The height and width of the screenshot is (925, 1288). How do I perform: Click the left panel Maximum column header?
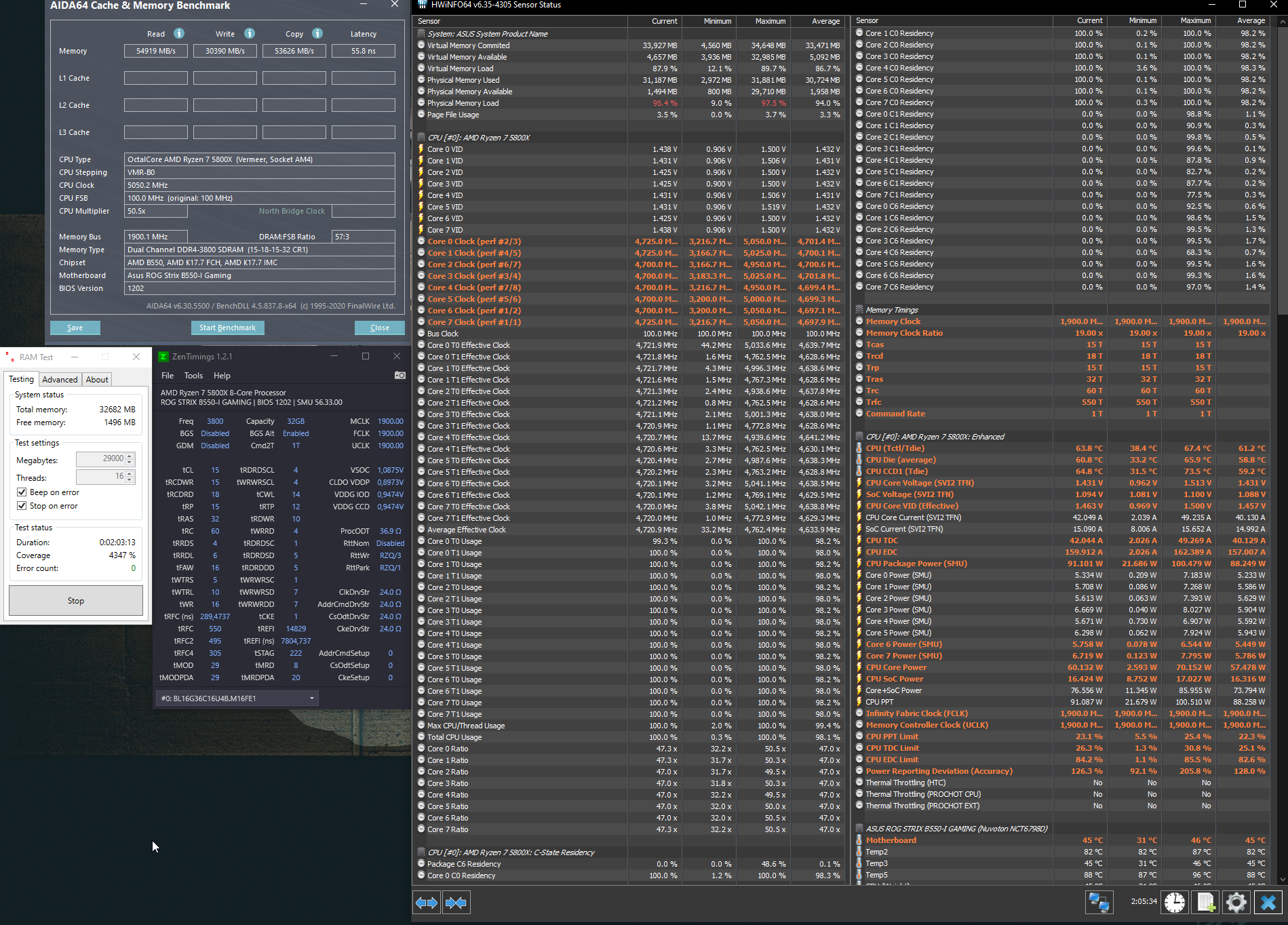click(x=762, y=21)
